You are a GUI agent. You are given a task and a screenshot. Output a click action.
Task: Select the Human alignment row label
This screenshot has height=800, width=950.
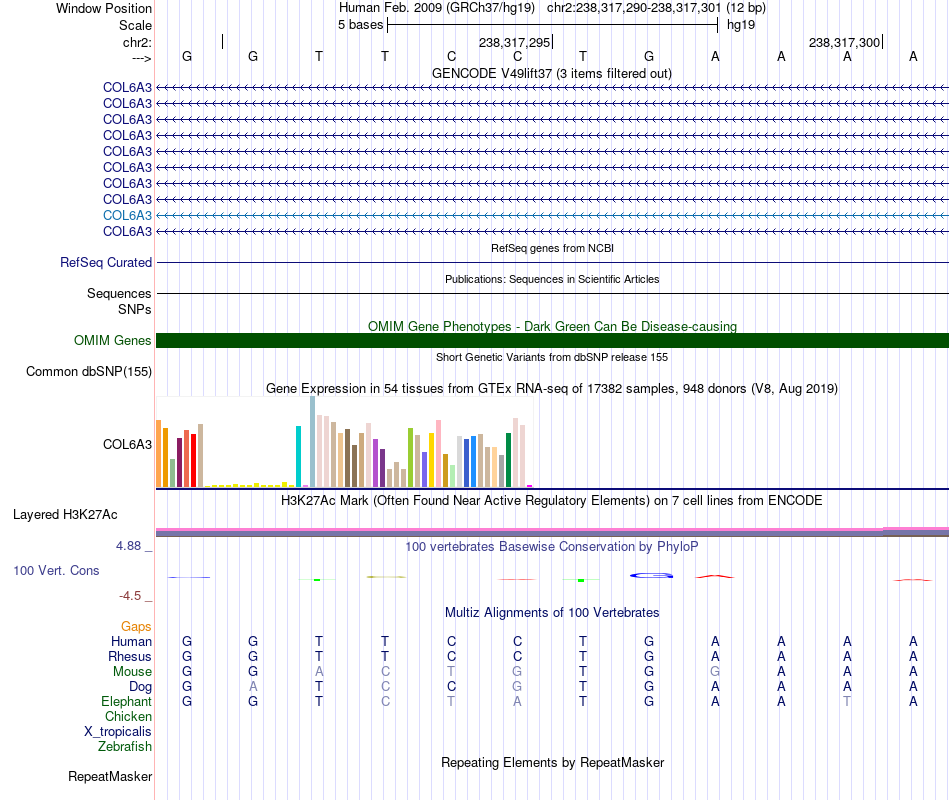pos(131,641)
